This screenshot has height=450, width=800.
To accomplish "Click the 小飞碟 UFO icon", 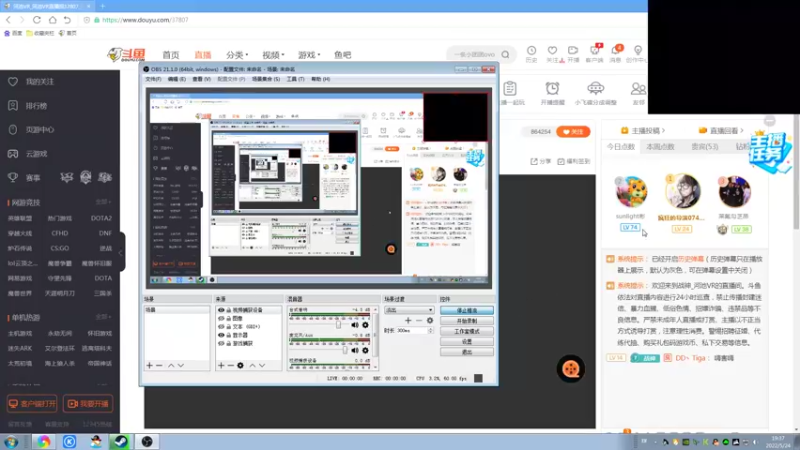I will (595, 88).
